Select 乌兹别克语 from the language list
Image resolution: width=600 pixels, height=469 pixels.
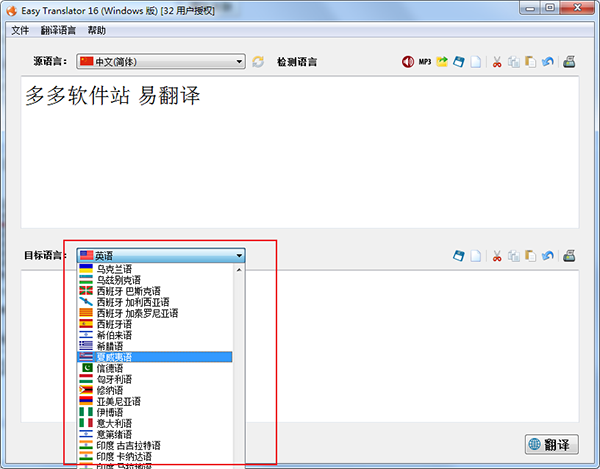click(x=155, y=280)
